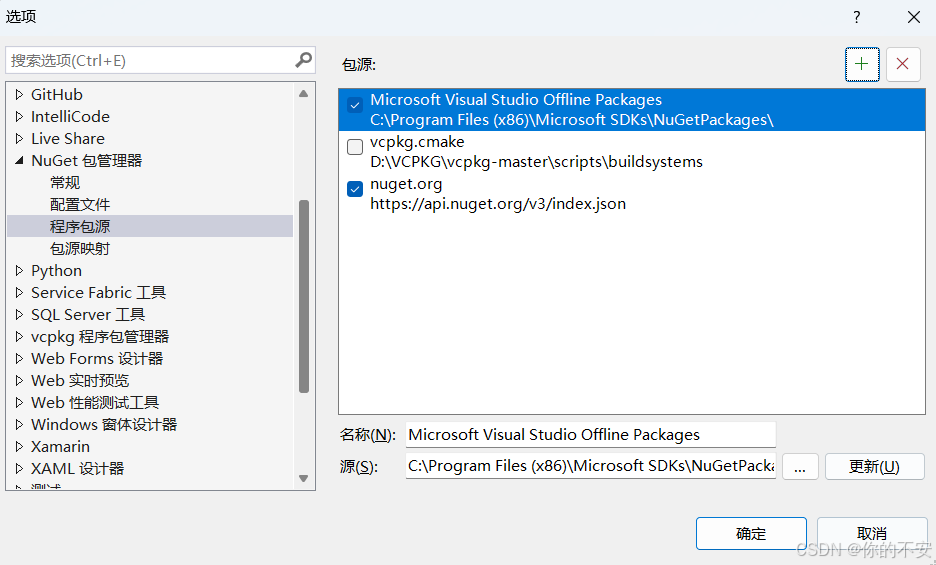Expand the Service Fabric 工具 node
Viewport: 936px width, 565px height.
[x=19, y=293]
